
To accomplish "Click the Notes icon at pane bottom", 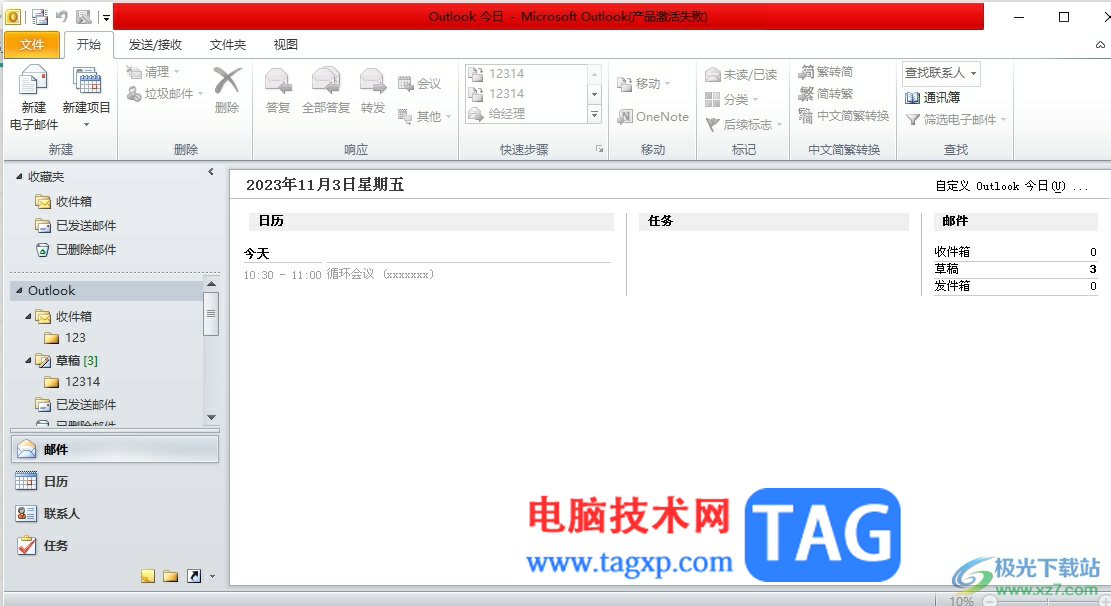I will tap(147, 576).
